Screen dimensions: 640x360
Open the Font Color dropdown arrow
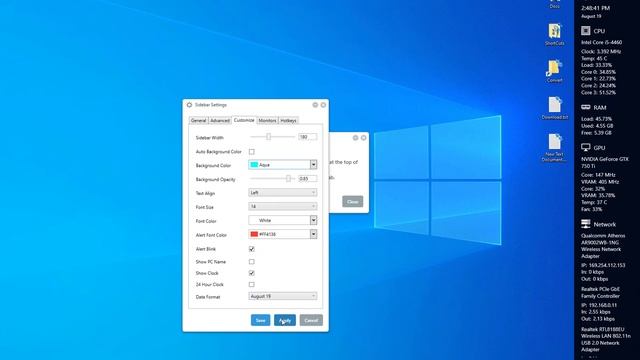(313, 220)
